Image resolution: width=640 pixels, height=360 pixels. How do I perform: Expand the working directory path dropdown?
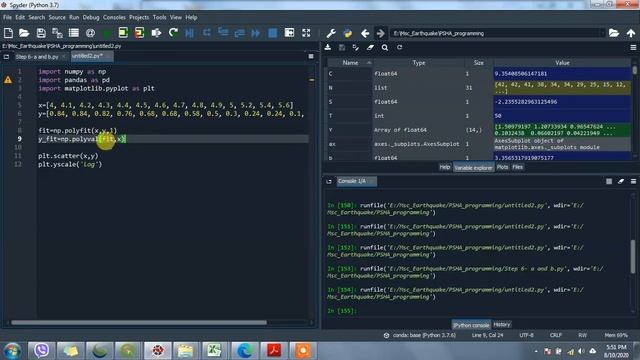click(602, 33)
